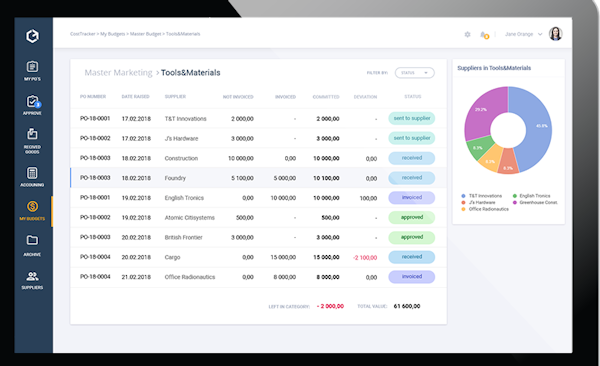The height and width of the screenshot is (366, 600).
Task: Click the CostTracker logo icon
Action: (33, 36)
